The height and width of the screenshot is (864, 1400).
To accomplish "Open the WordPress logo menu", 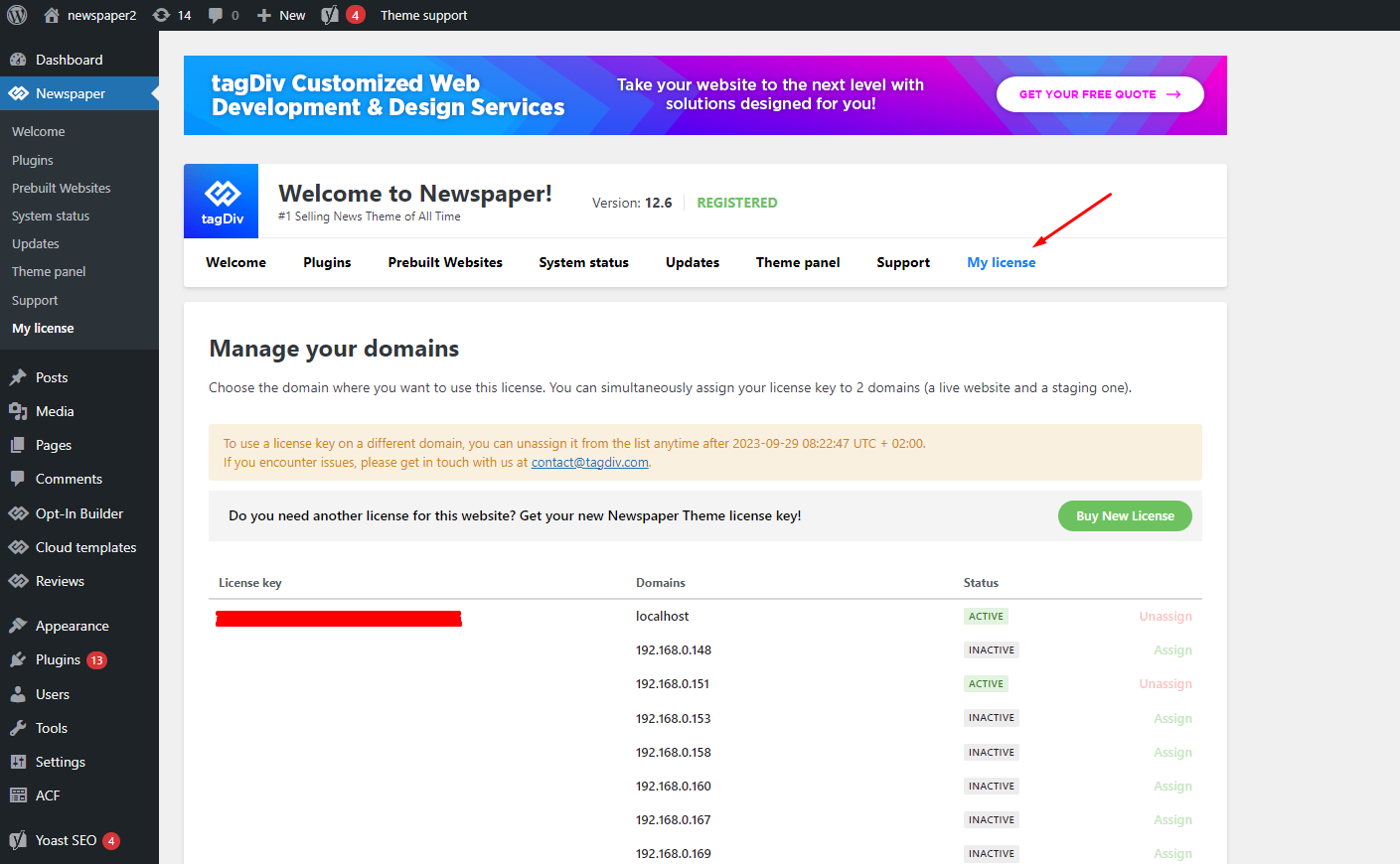I will tap(17, 15).
